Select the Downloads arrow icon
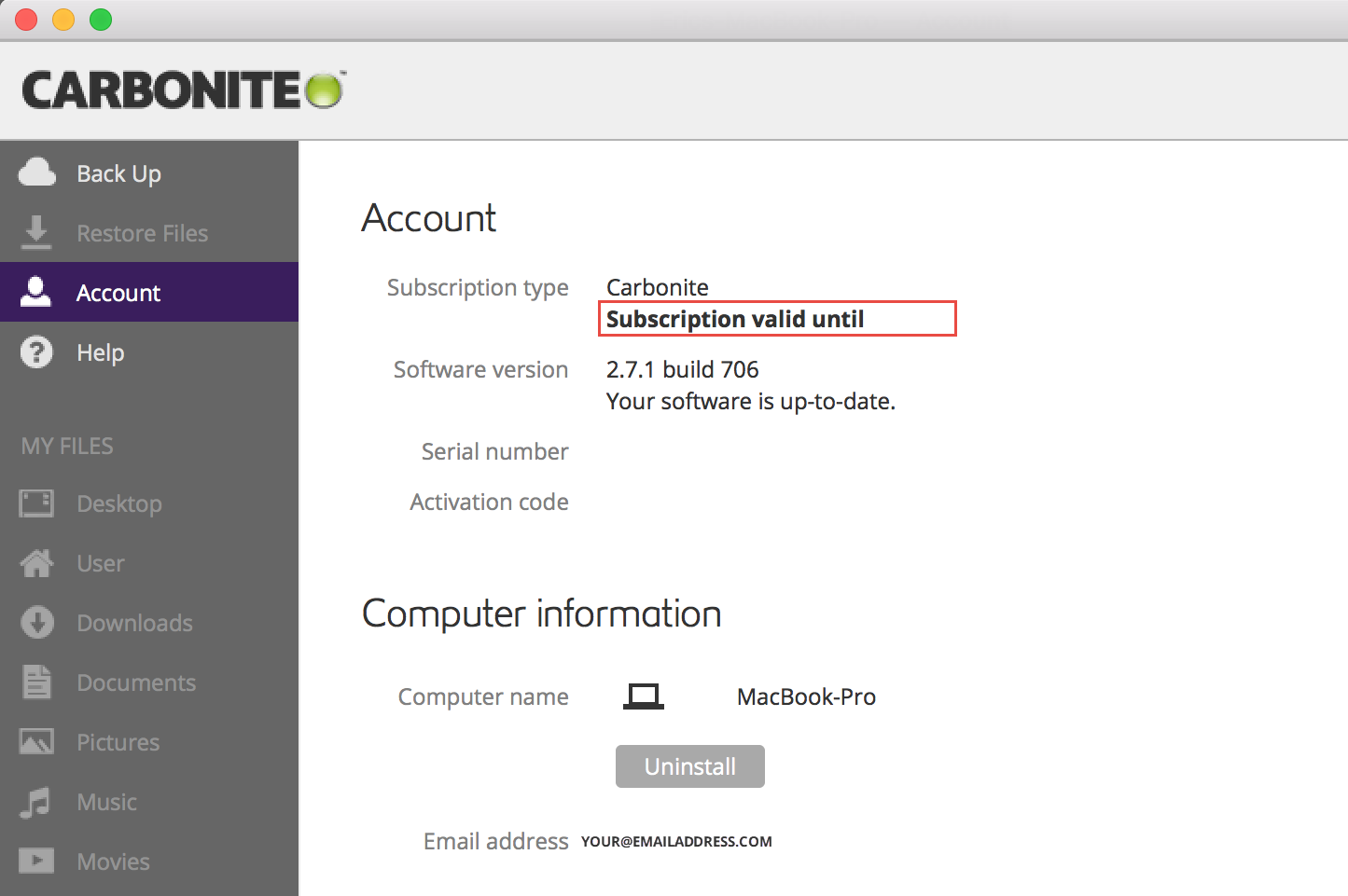The width and height of the screenshot is (1348, 896). click(x=36, y=622)
